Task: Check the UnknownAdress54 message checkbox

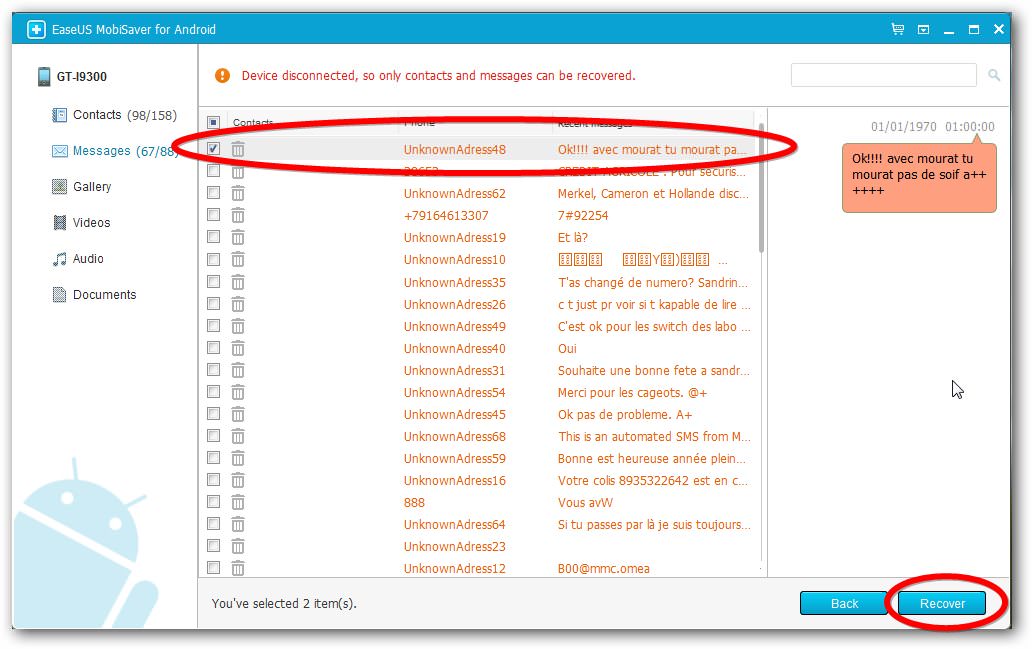Action: tap(213, 392)
